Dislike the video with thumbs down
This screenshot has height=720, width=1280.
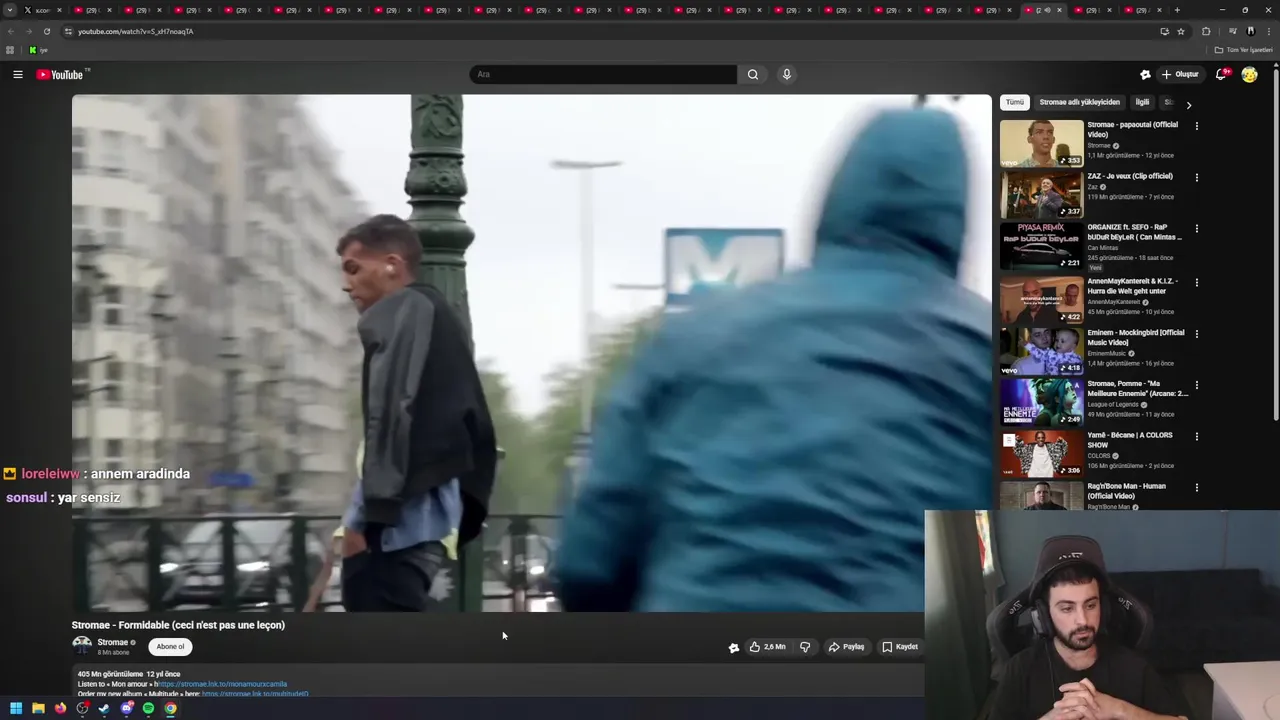(x=805, y=647)
